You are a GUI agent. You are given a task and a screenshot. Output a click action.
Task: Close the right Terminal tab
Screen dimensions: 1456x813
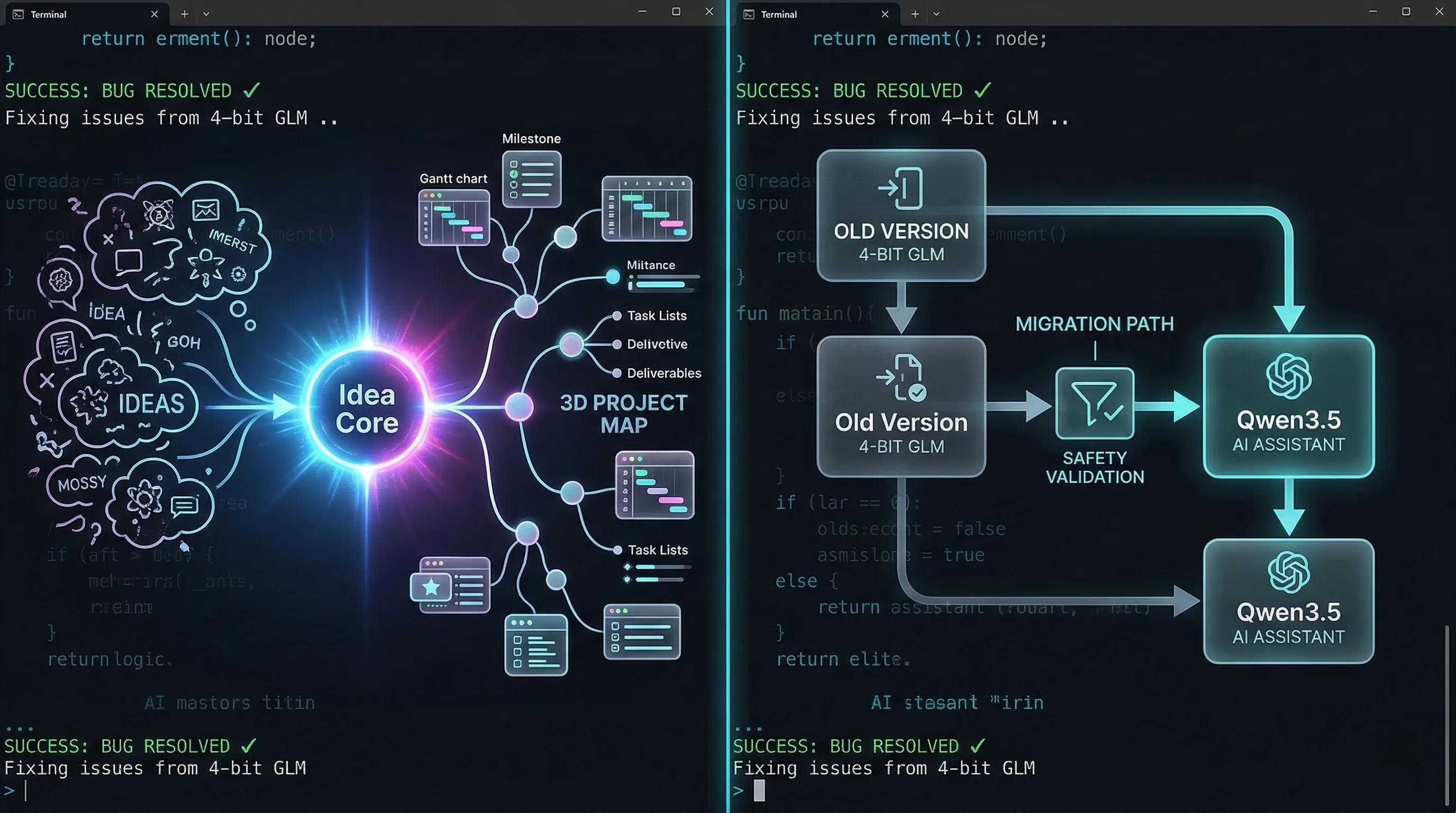pos(885,14)
